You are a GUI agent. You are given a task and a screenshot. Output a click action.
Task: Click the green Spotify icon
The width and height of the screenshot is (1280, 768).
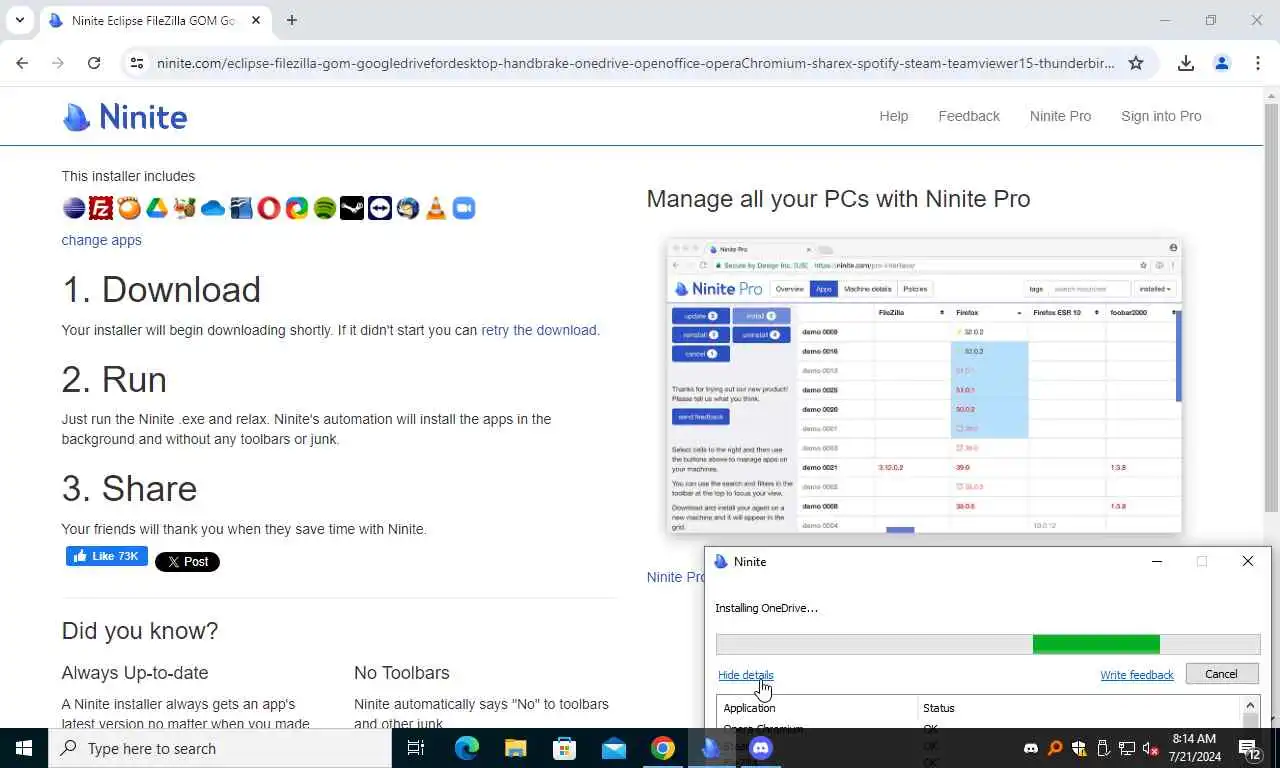coord(324,208)
